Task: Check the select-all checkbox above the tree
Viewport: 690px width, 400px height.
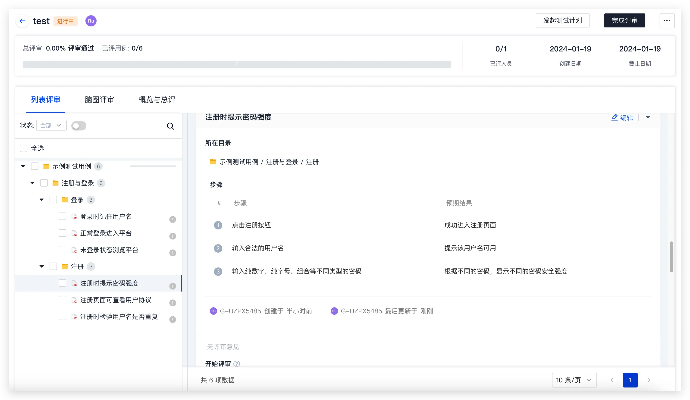Action: click(23, 148)
